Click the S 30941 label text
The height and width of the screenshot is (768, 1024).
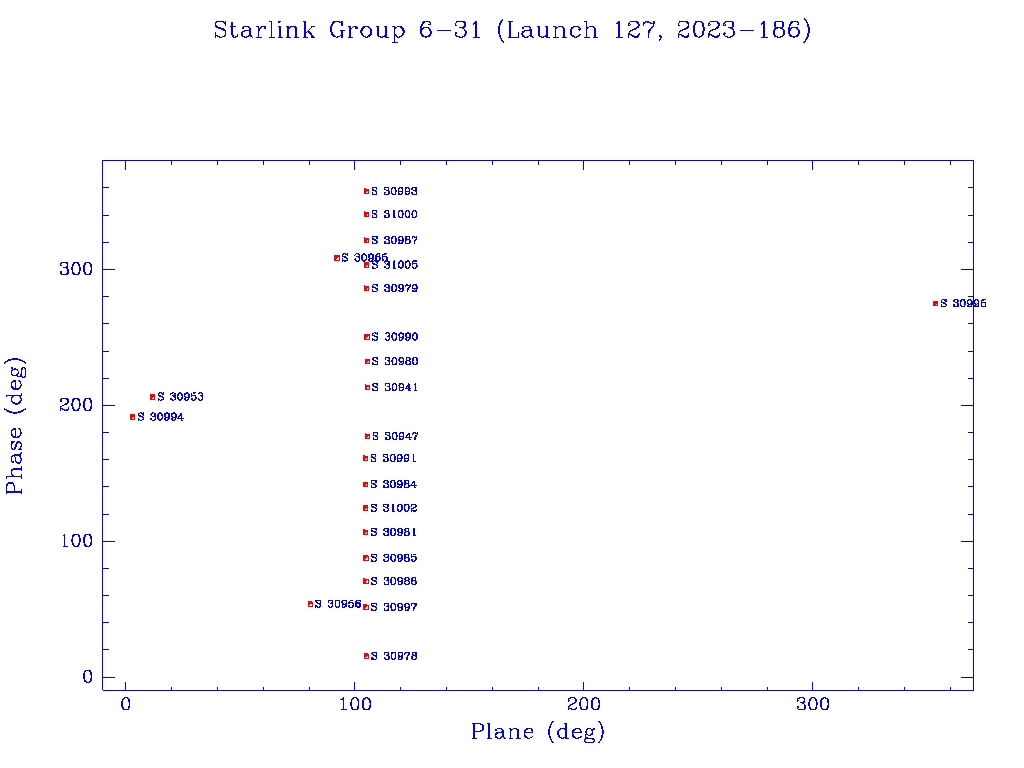(x=394, y=387)
